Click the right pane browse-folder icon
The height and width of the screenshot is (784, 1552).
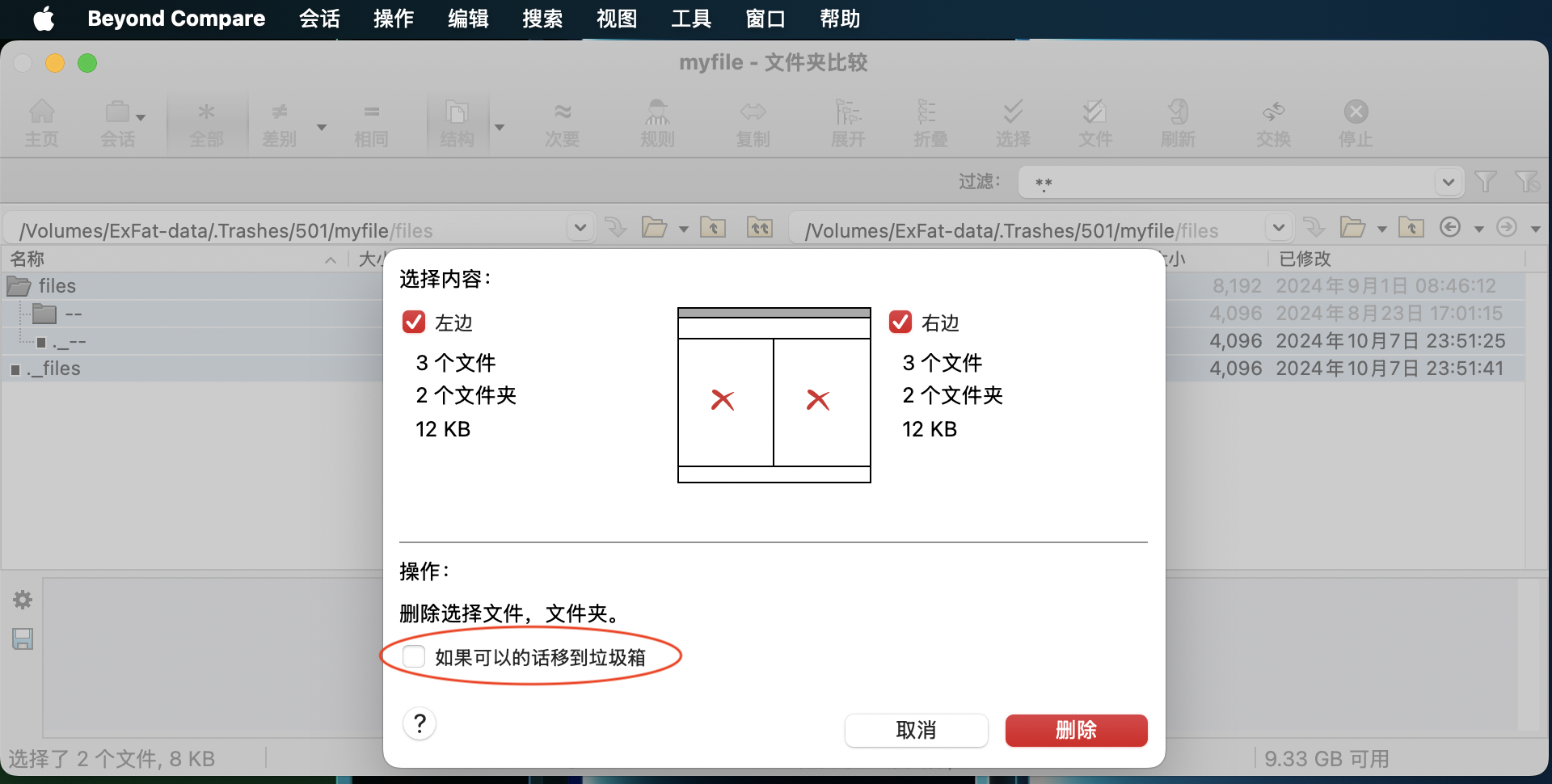[x=1352, y=227]
